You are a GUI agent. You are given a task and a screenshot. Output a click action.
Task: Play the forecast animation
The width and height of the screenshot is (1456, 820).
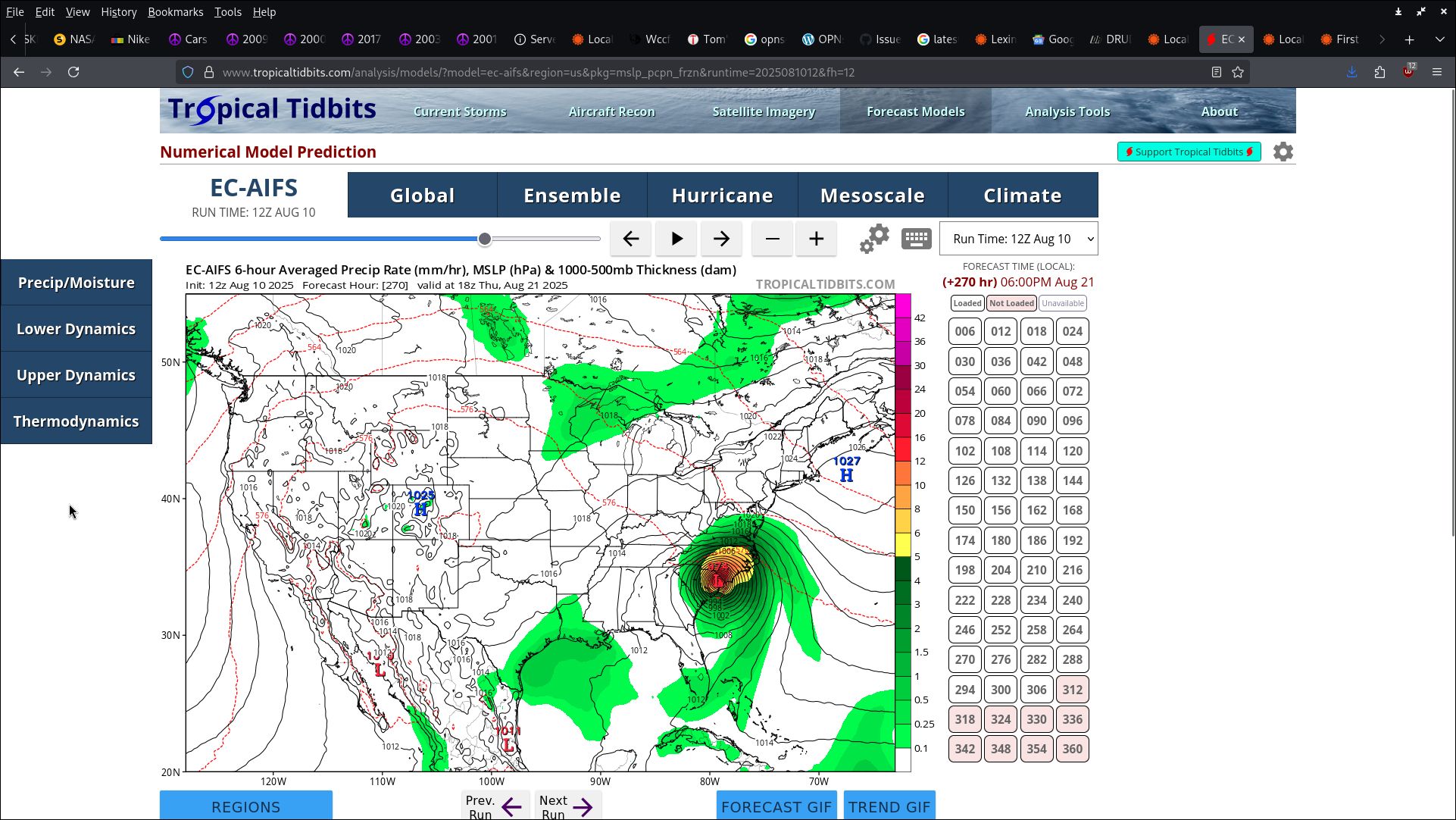click(x=676, y=239)
